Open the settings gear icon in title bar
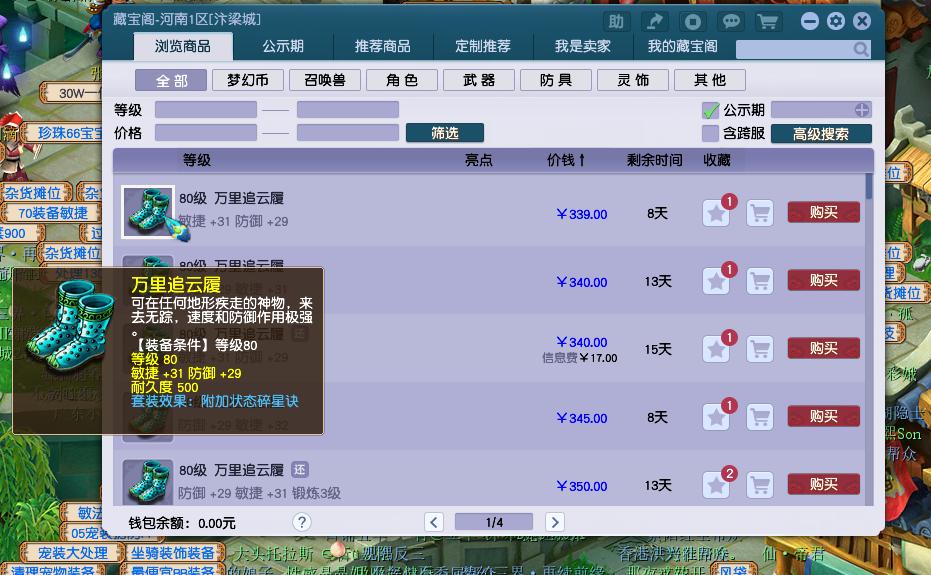The height and width of the screenshot is (575, 931). pyautogui.click(x=836, y=21)
